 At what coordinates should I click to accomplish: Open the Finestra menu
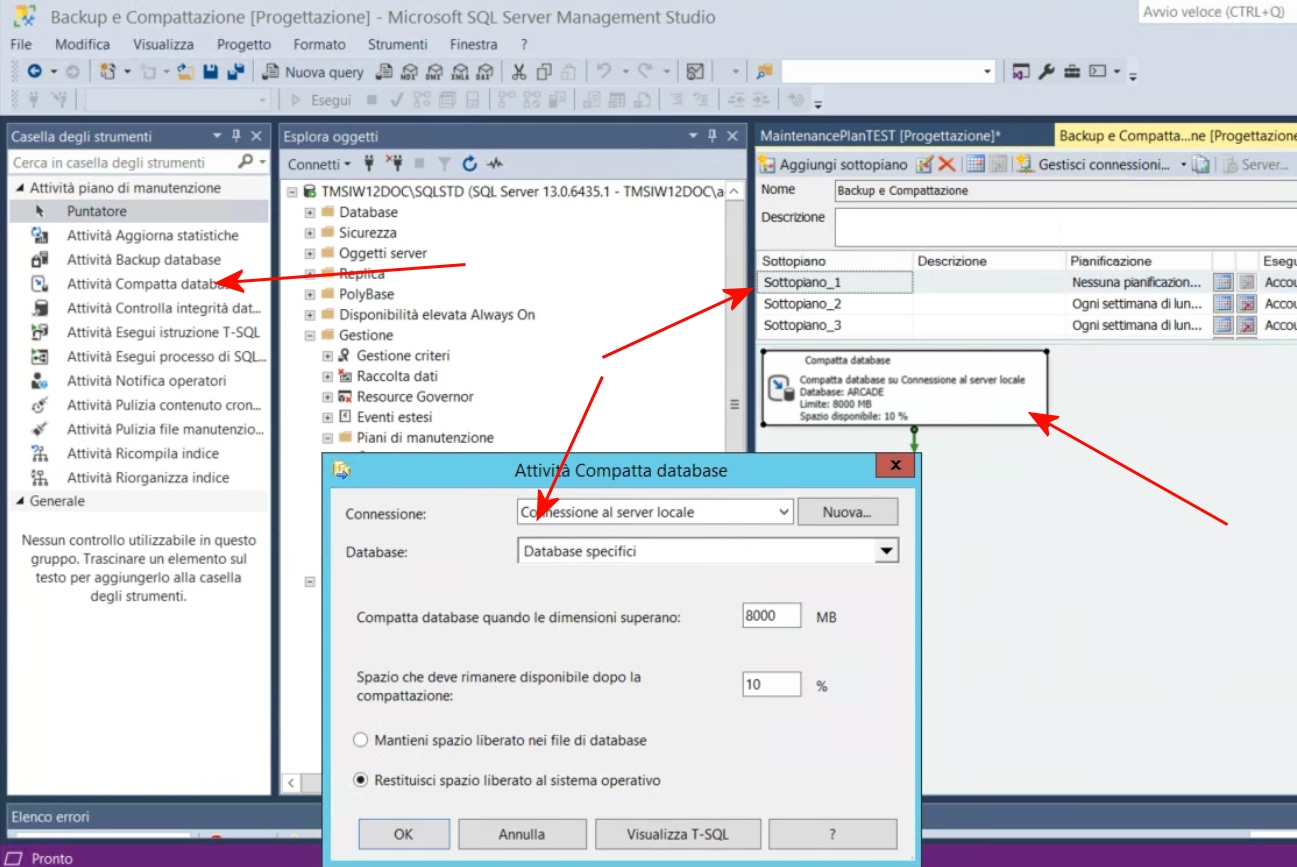point(473,44)
